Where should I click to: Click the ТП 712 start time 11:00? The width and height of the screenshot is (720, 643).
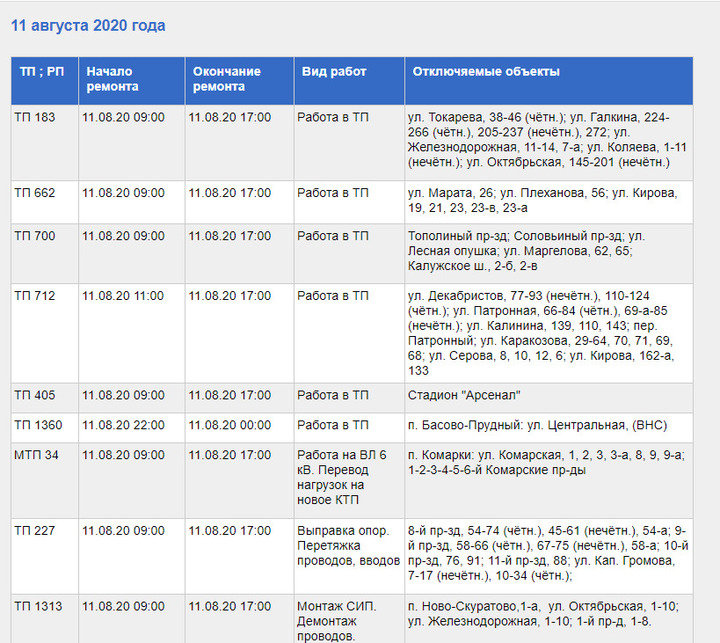tap(123, 296)
